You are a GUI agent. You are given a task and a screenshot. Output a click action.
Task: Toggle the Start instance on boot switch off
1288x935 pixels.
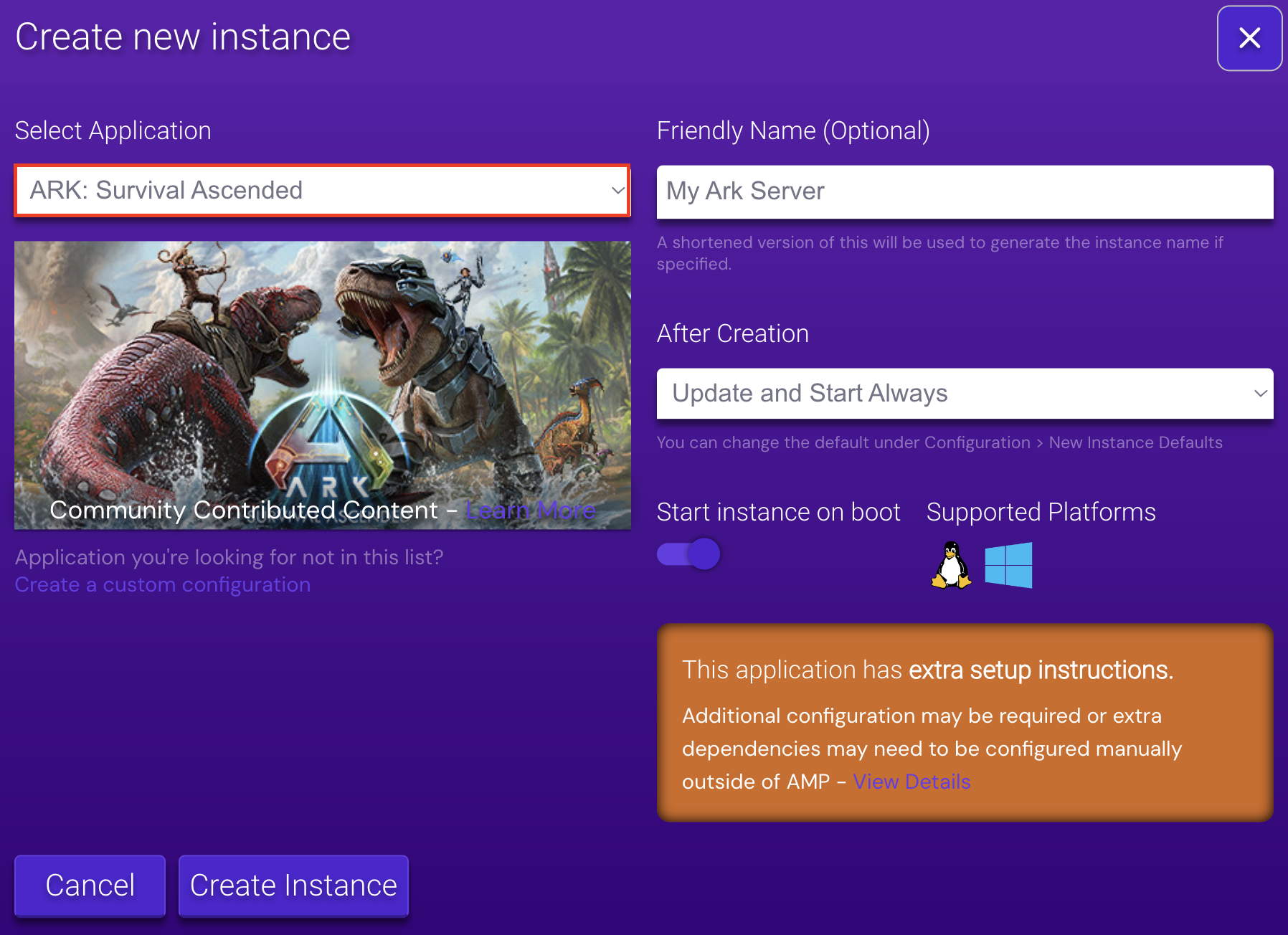tap(687, 554)
